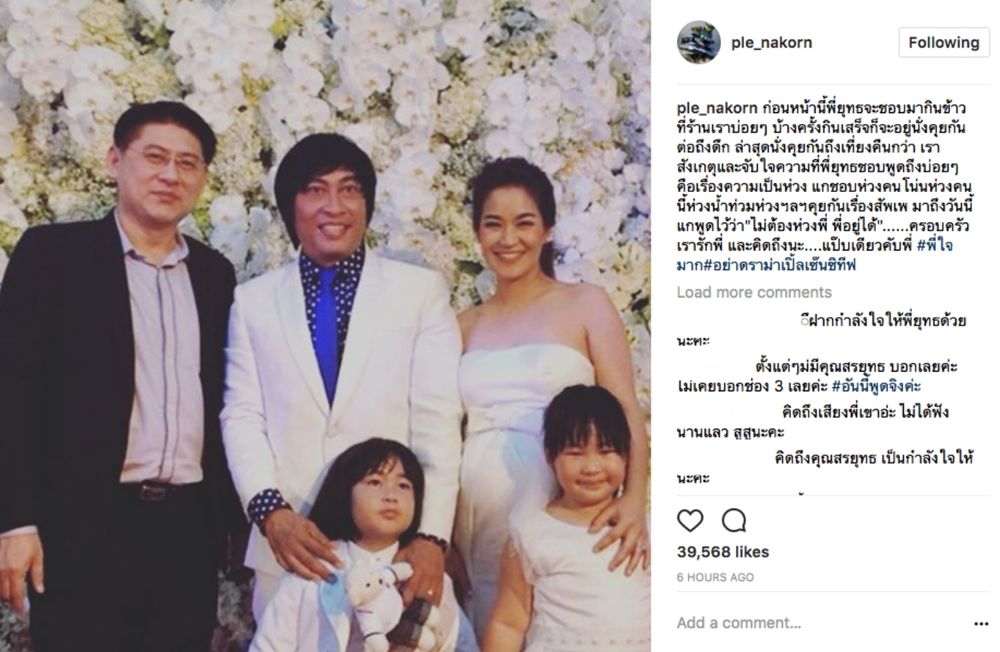The image size is (1000, 652).
Task: Open the three-dots more options menu
Action: (982, 623)
